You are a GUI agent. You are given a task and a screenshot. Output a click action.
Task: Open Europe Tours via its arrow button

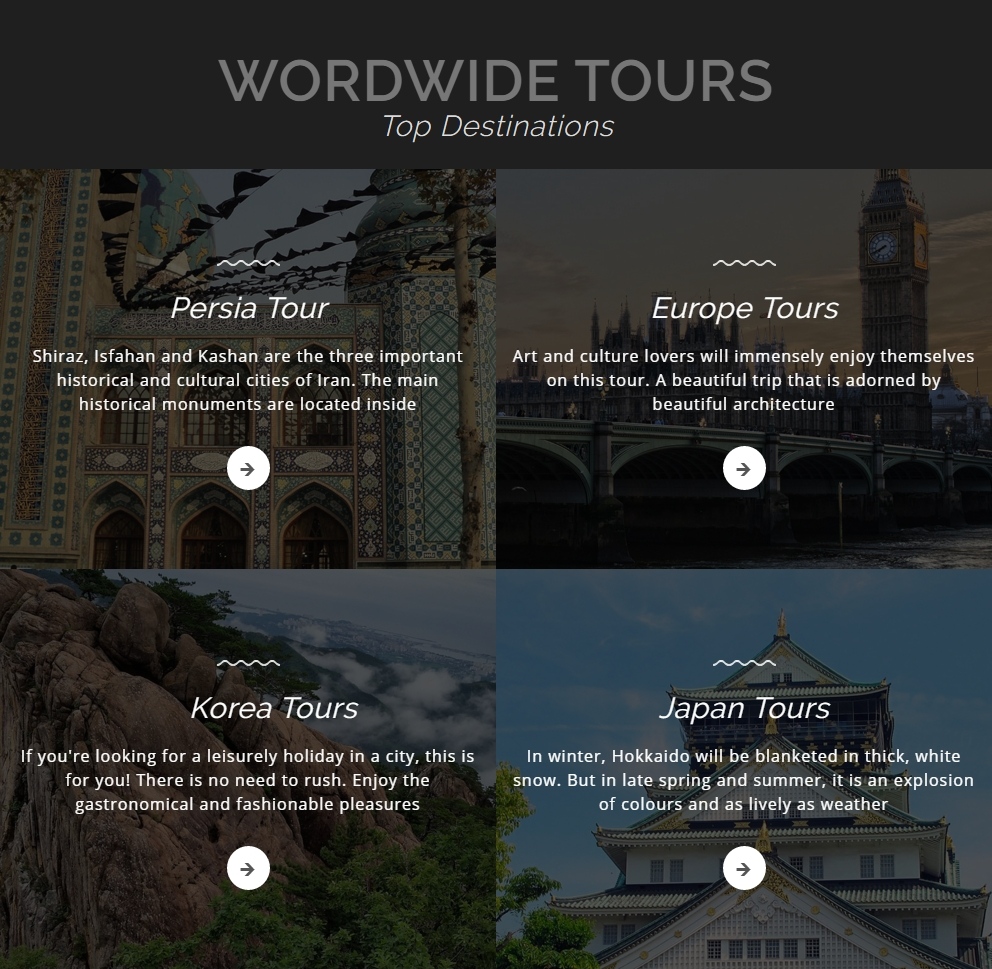pos(744,468)
